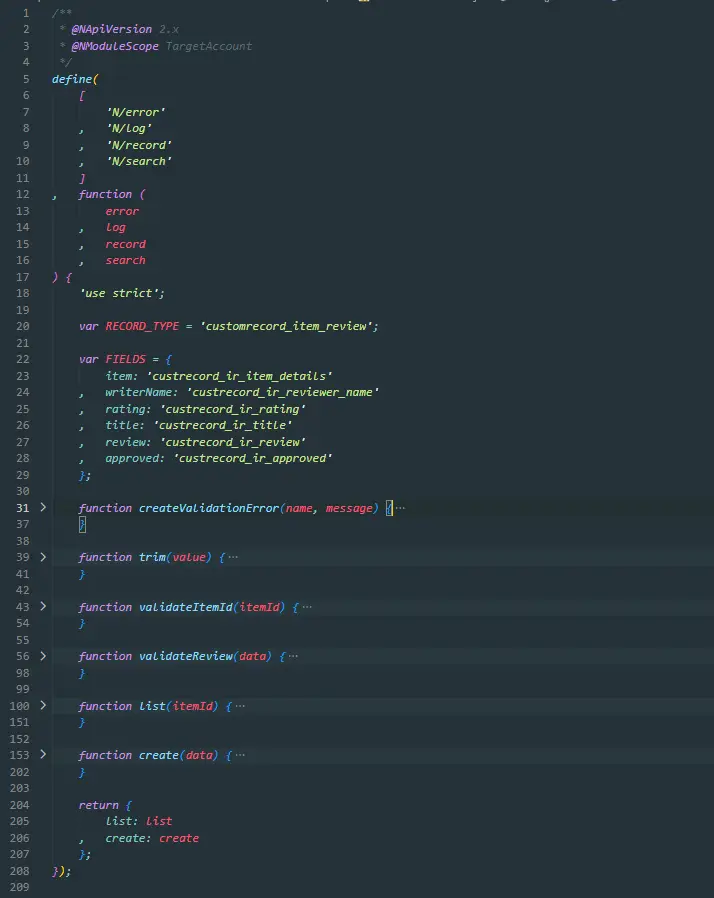This screenshot has width=714, height=898.
Task: Expand the folded validateReview function chevron
Action: tap(43, 656)
